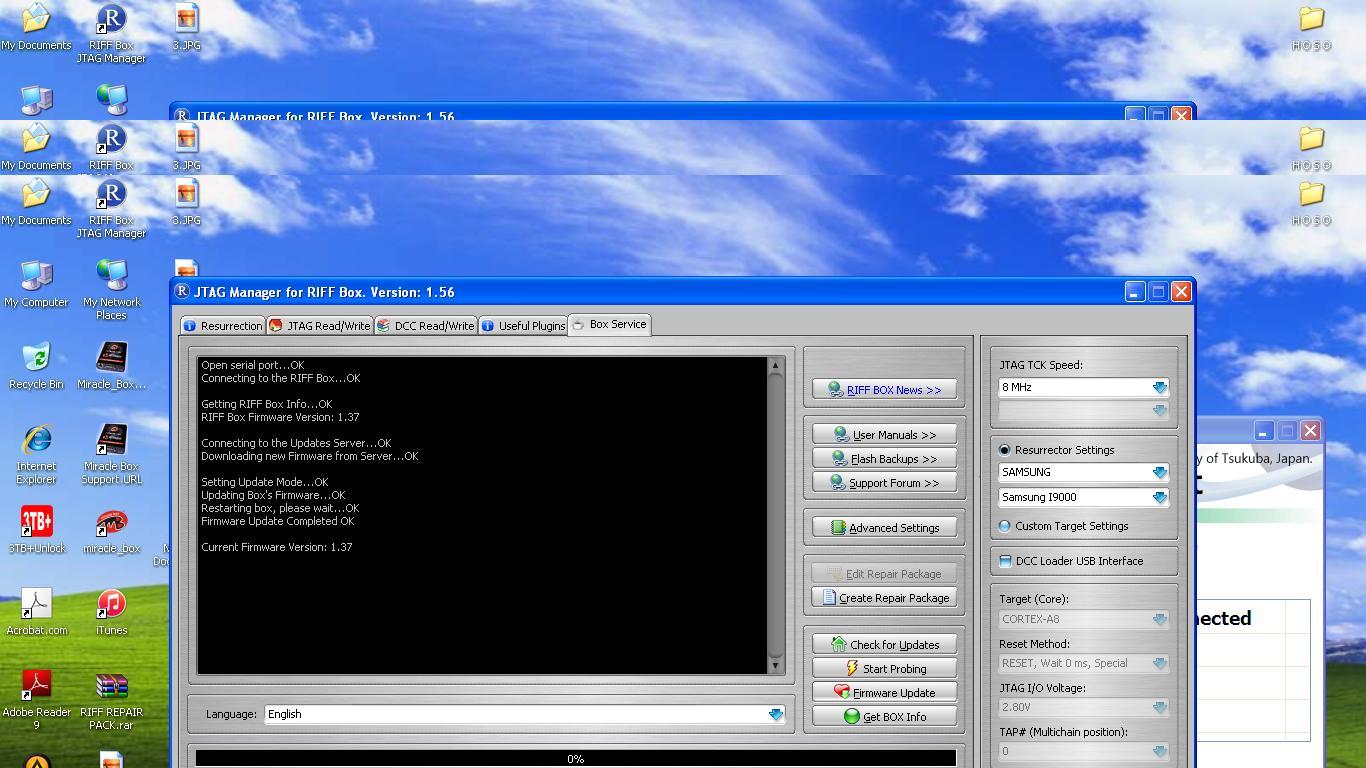Select the Miracle_Box... desktop shortcut
This screenshot has height=768, width=1366.
(x=111, y=366)
